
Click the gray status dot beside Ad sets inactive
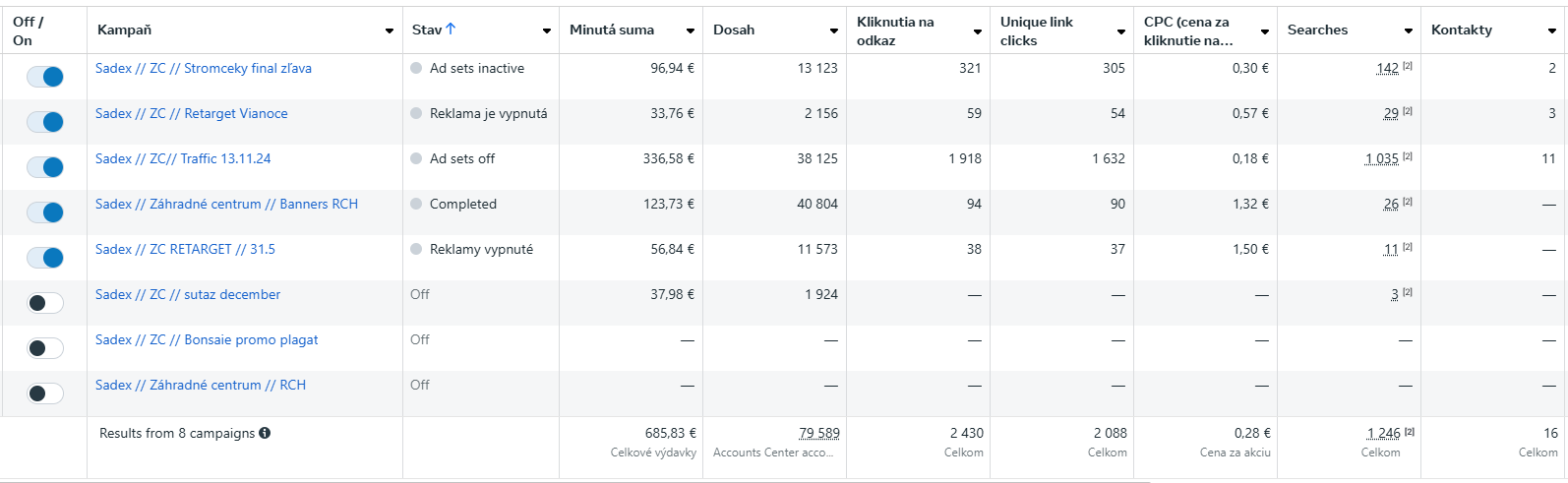416,69
